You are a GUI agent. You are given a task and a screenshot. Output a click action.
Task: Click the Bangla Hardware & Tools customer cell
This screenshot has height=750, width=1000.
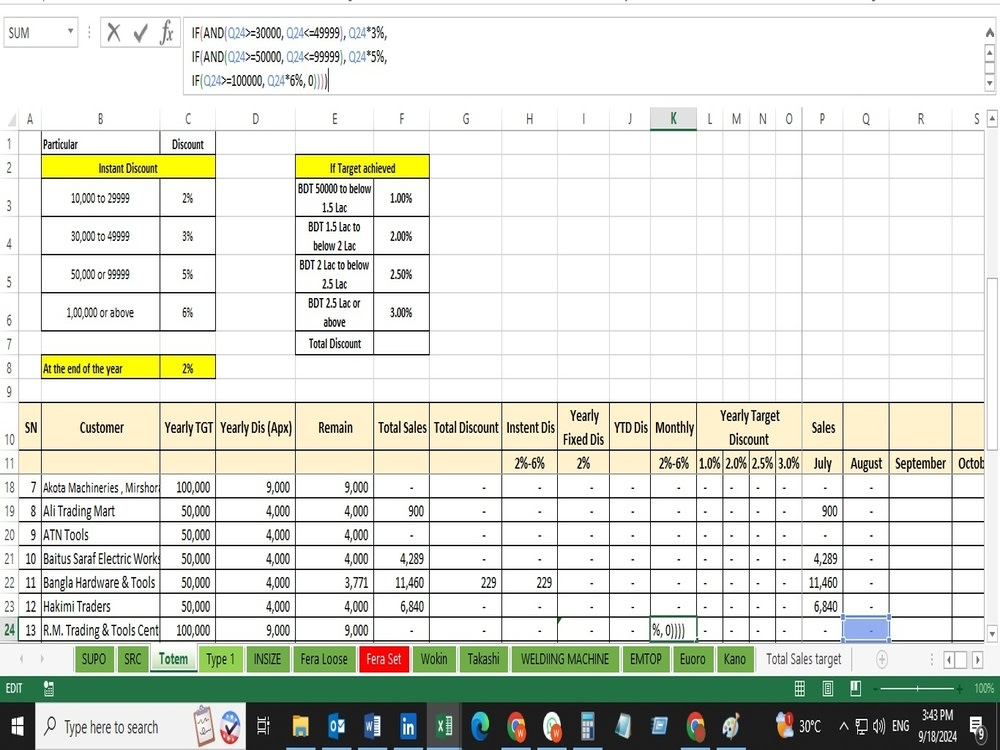coord(101,582)
